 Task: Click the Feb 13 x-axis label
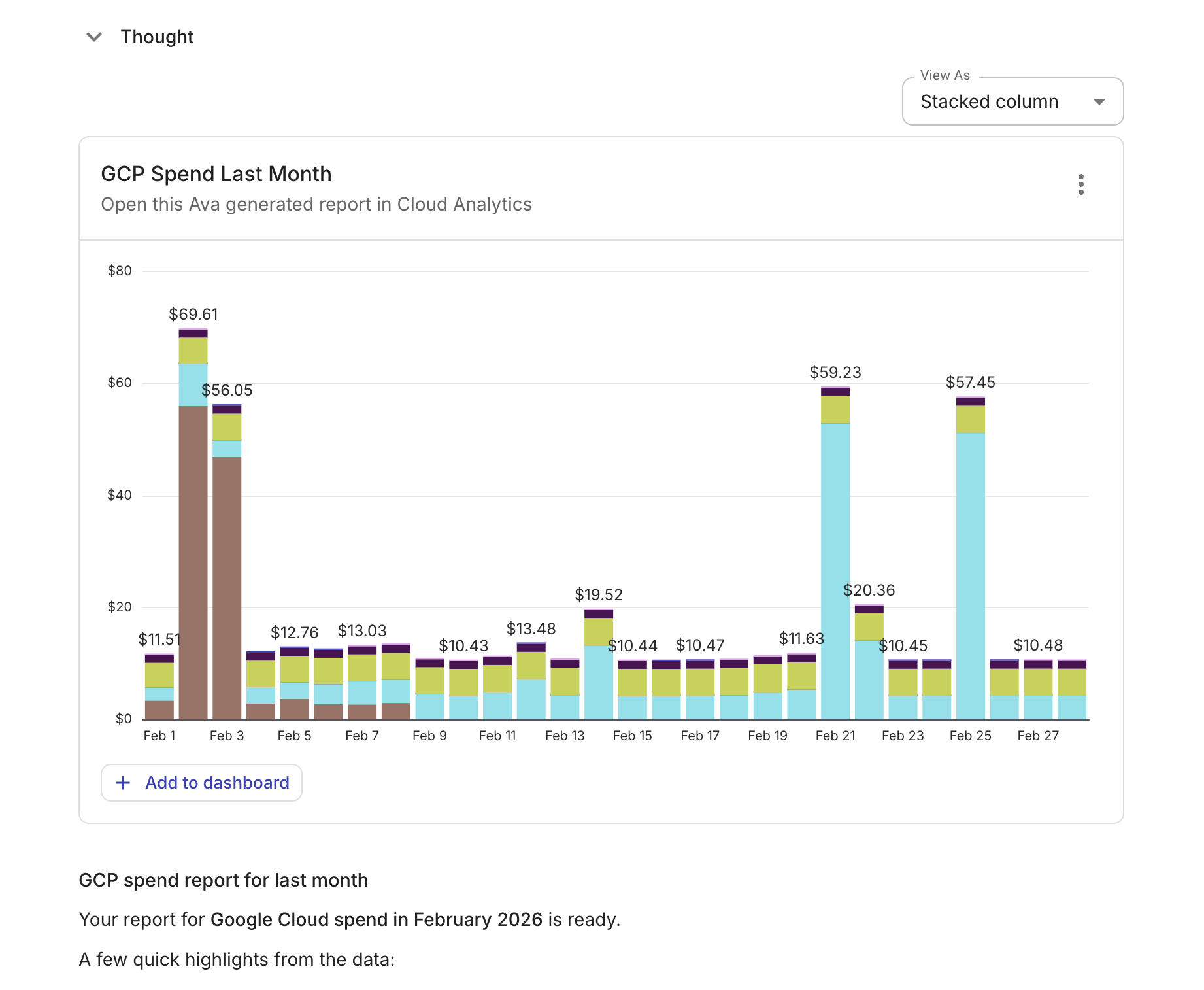click(565, 736)
